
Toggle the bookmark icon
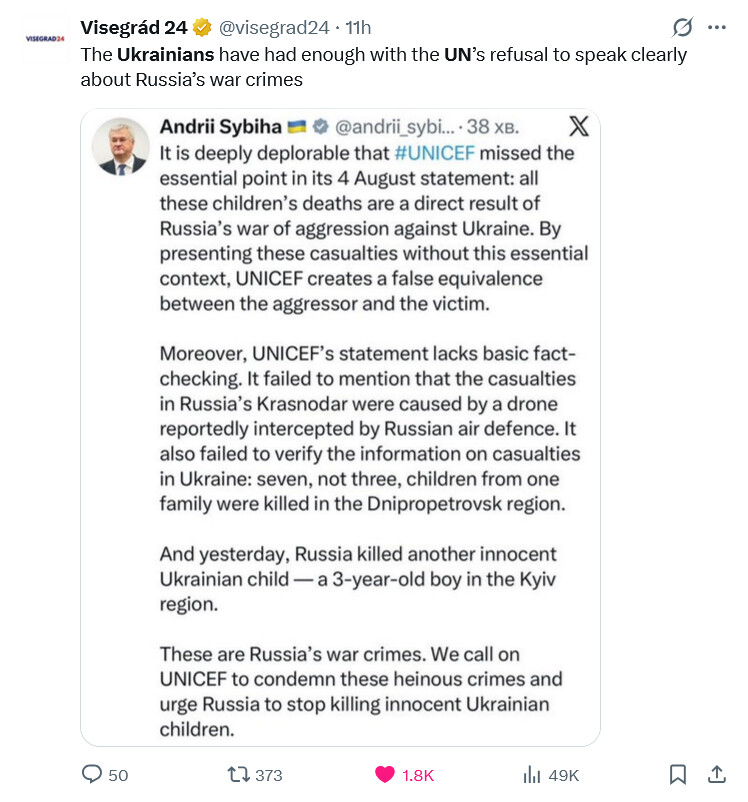click(678, 774)
